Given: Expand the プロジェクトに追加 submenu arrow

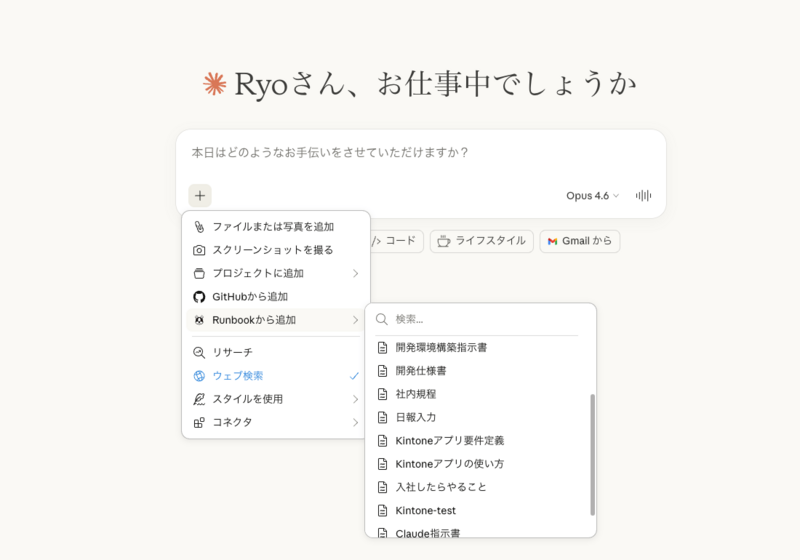Looking at the screenshot, I should point(355,273).
